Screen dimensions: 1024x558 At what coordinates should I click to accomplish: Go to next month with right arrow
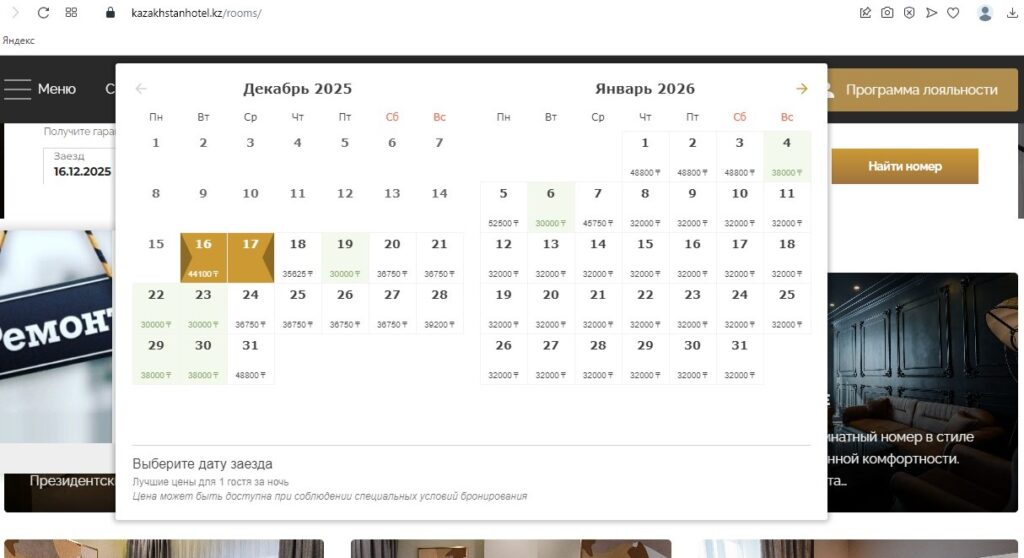801,89
